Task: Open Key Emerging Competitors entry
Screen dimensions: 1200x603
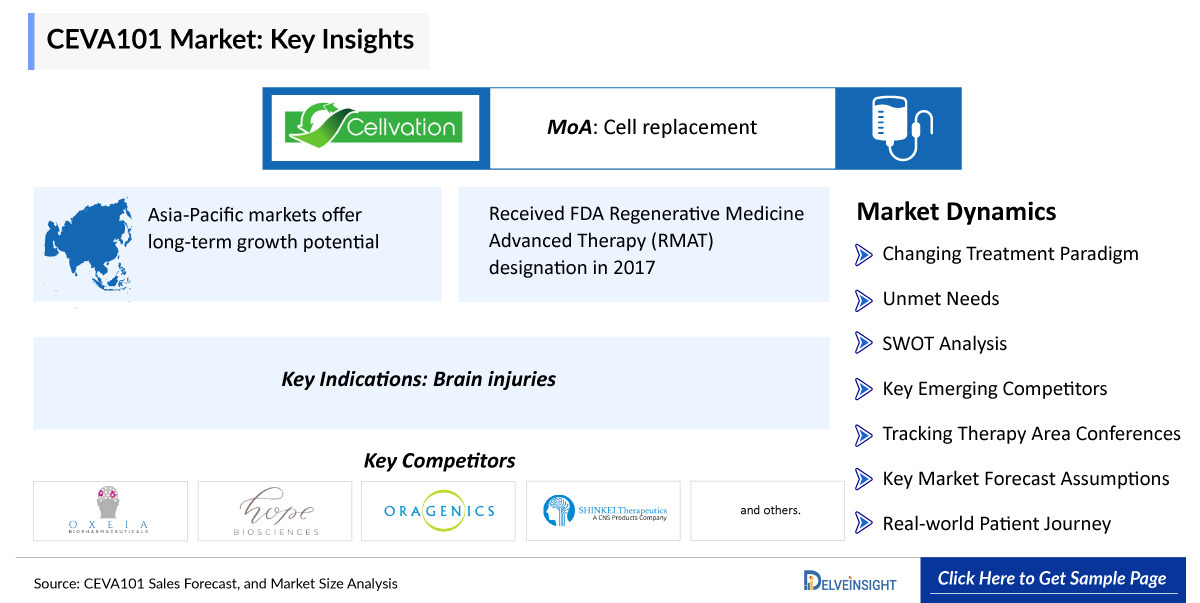Action: pyautogui.click(x=994, y=389)
